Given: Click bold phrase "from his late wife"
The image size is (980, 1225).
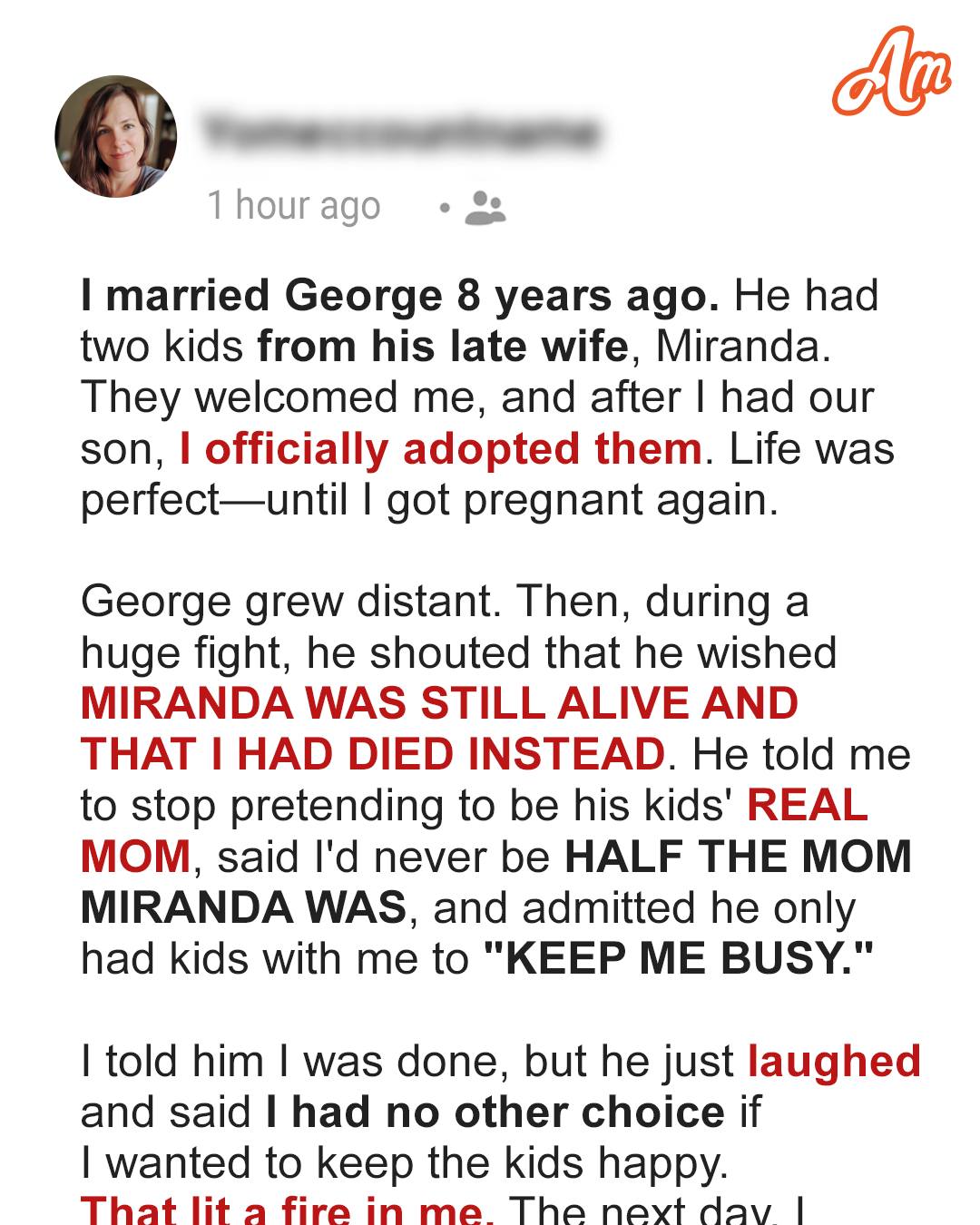Looking at the screenshot, I should pos(443,347).
